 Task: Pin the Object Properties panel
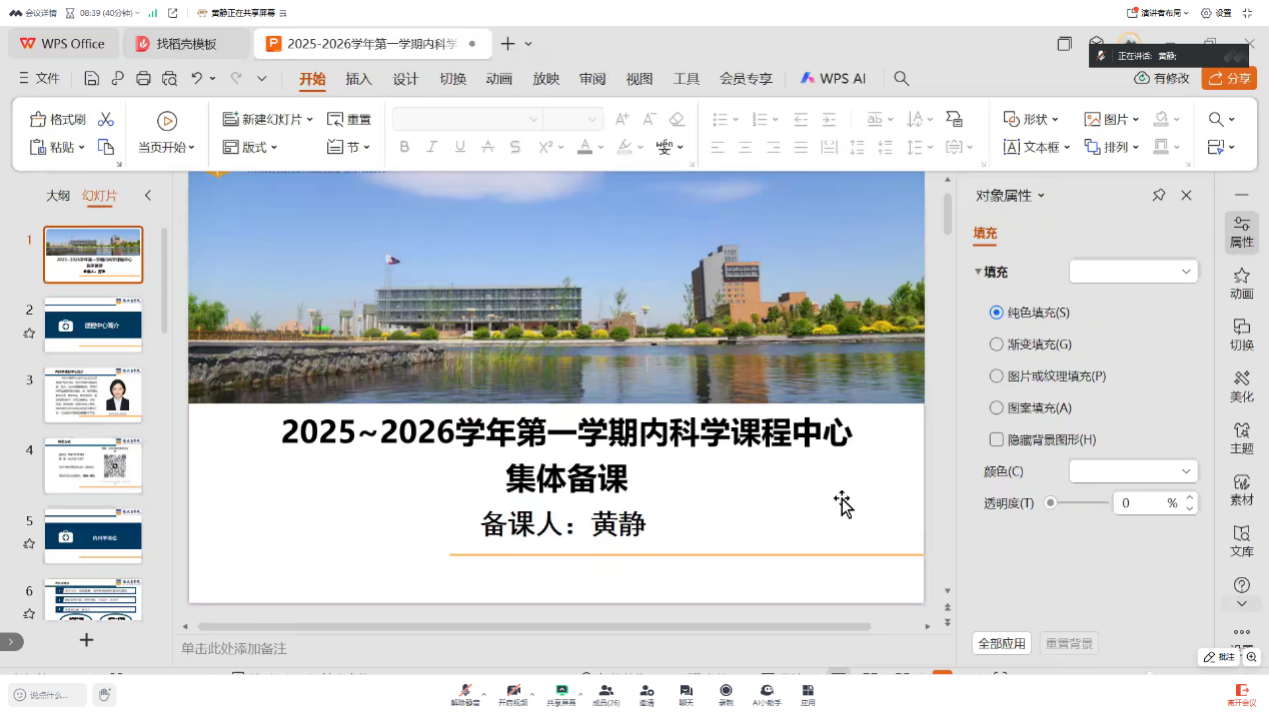[x=1158, y=195]
